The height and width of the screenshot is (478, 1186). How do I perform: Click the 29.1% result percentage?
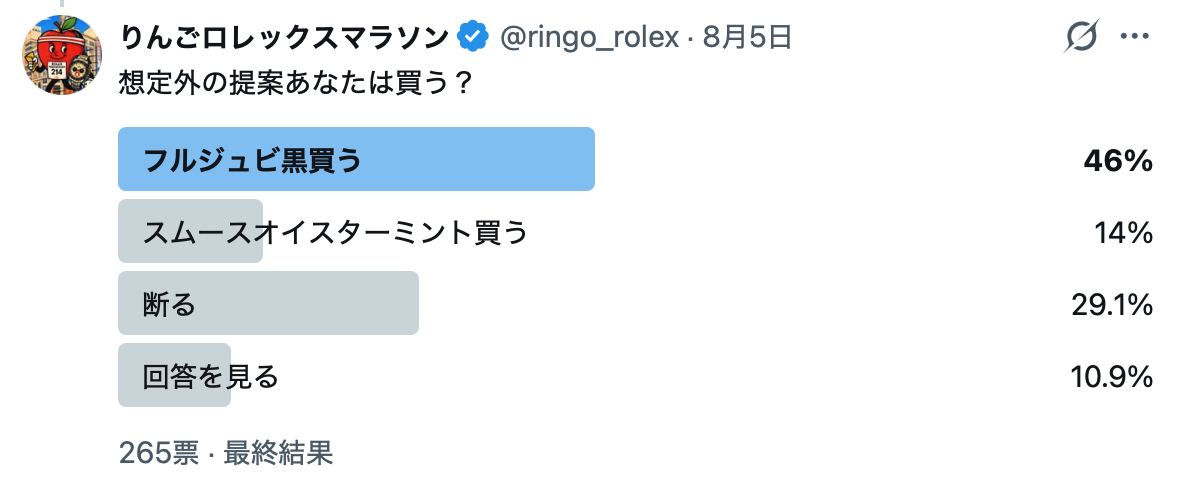point(1111,304)
